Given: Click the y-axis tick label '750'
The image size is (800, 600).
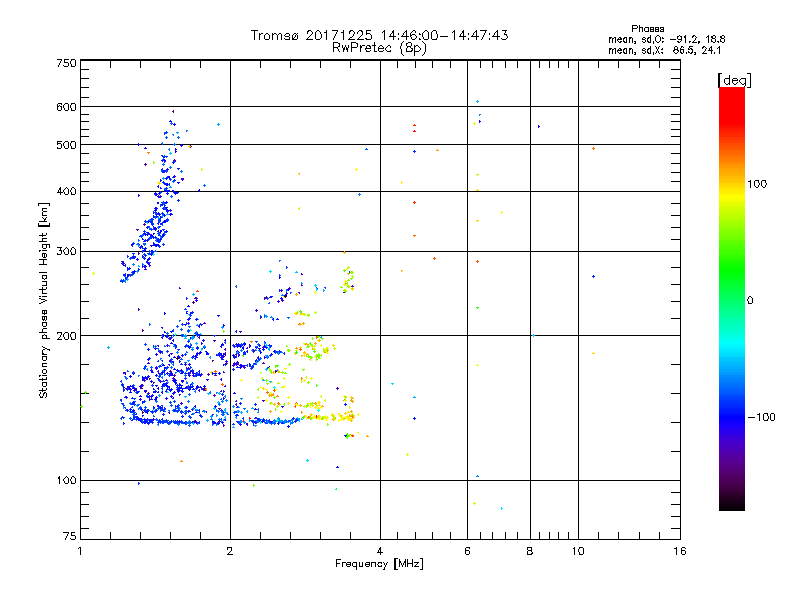Looking at the screenshot, I should pyautogui.click(x=66, y=63).
